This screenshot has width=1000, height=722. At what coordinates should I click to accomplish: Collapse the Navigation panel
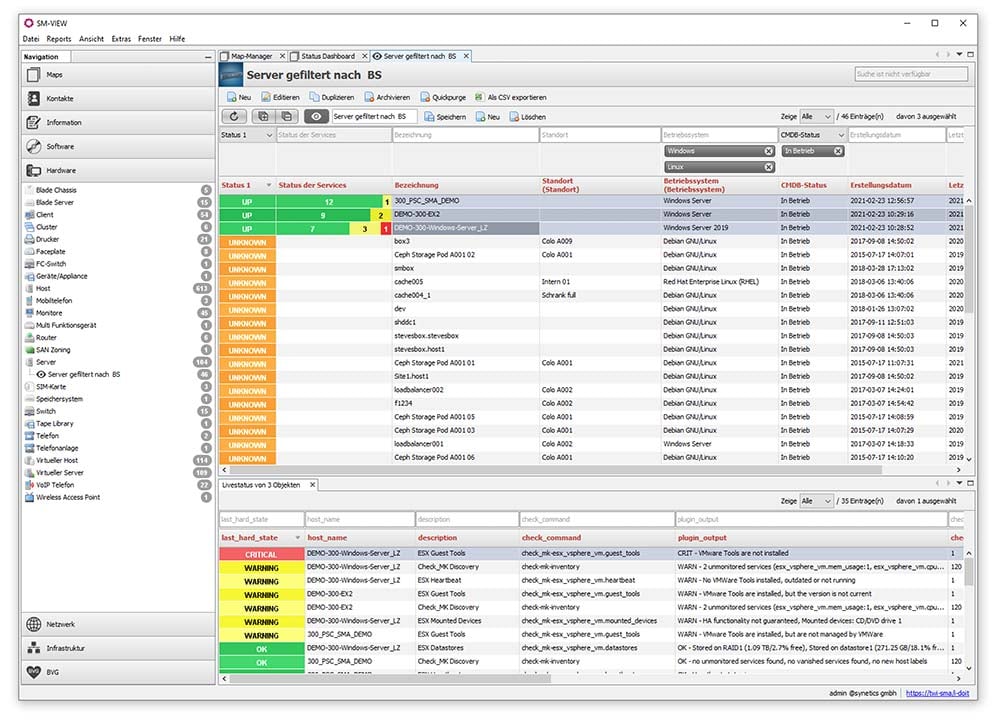point(208,57)
